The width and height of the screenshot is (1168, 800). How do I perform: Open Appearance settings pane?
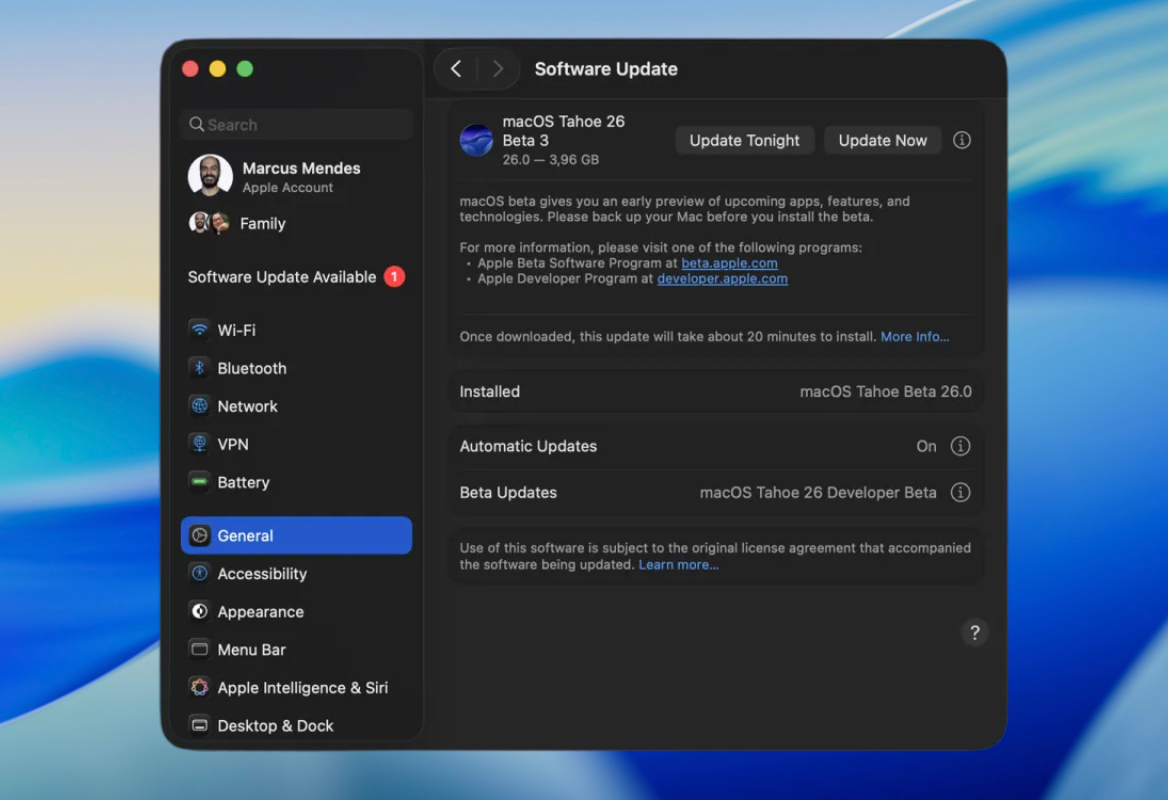click(296, 611)
